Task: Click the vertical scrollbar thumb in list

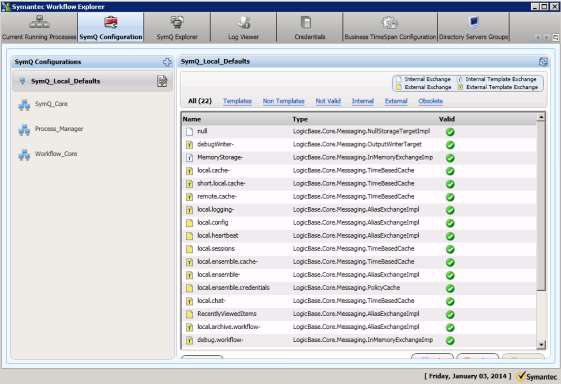Action: (541, 206)
